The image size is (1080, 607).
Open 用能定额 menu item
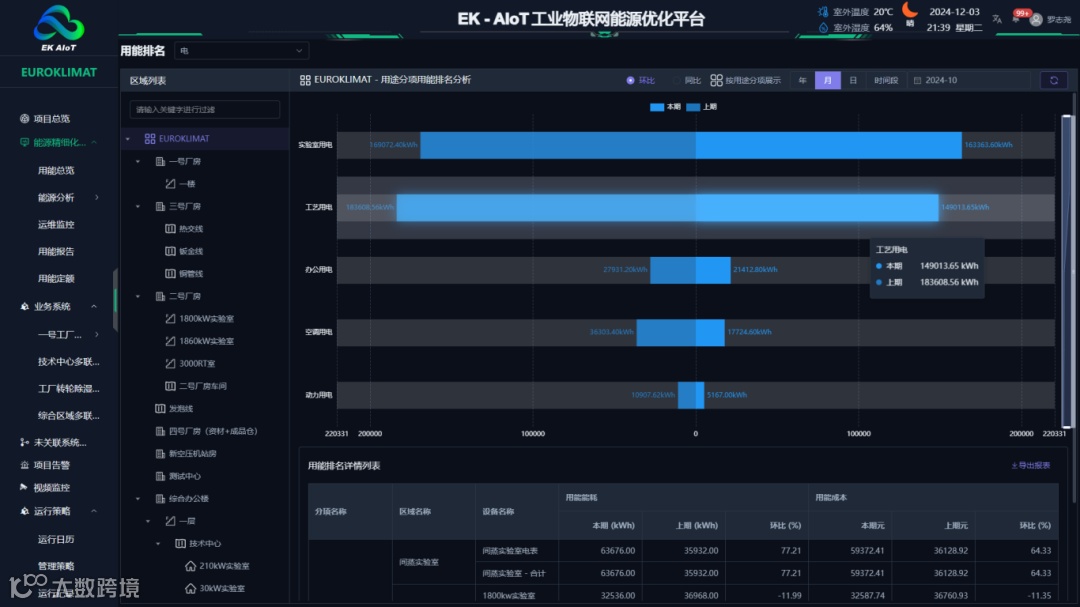56,278
